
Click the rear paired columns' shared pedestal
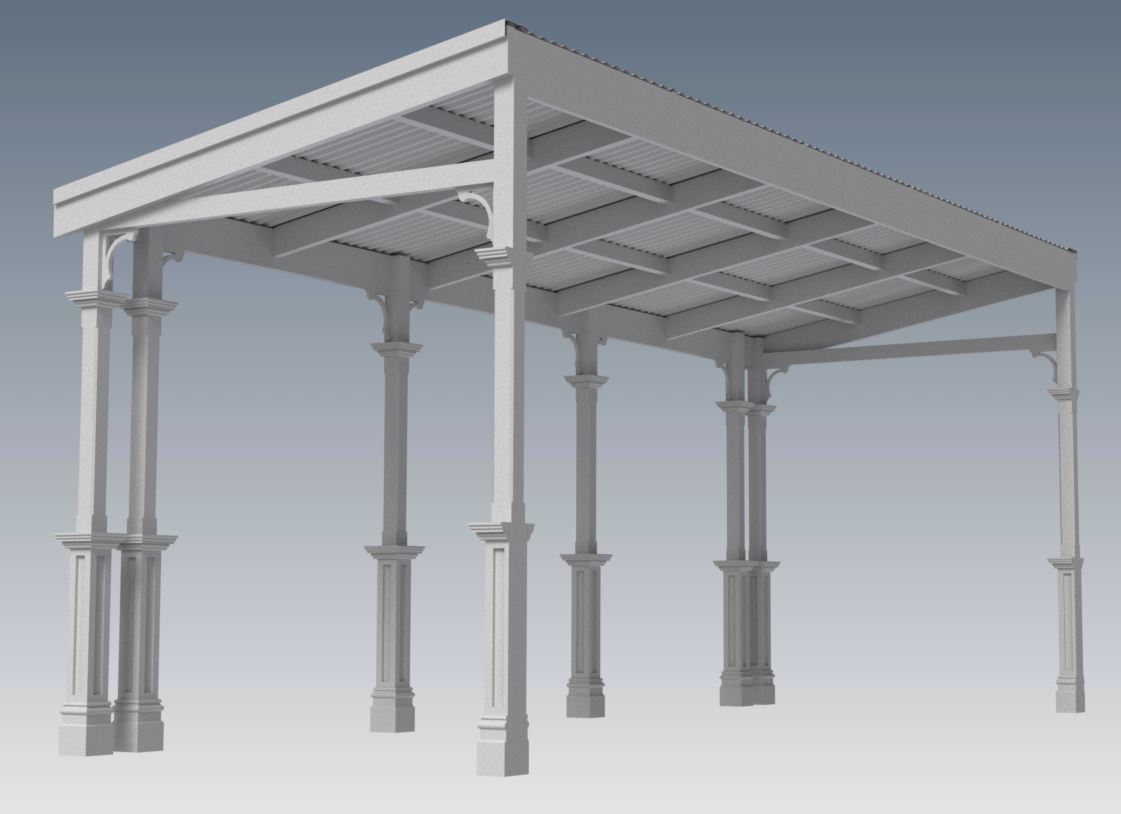(746, 630)
